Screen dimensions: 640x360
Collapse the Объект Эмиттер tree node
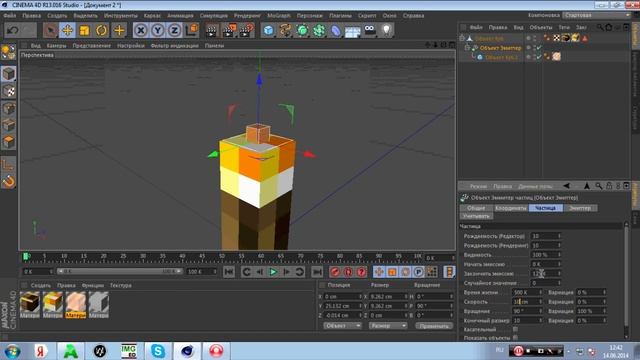(x=467, y=48)
